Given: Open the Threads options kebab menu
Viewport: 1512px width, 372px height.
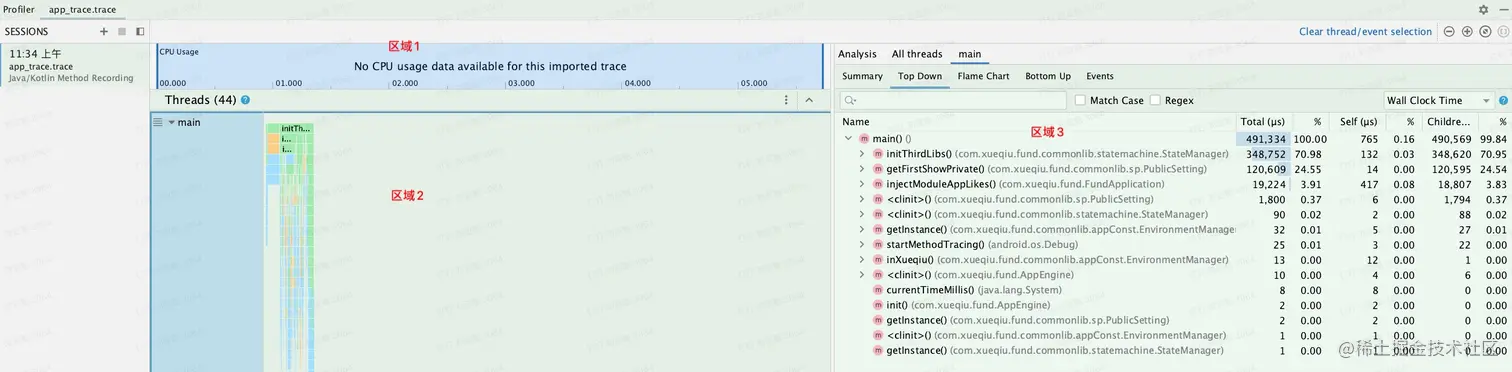Looking at the screenshot, I should coord(786,100).
